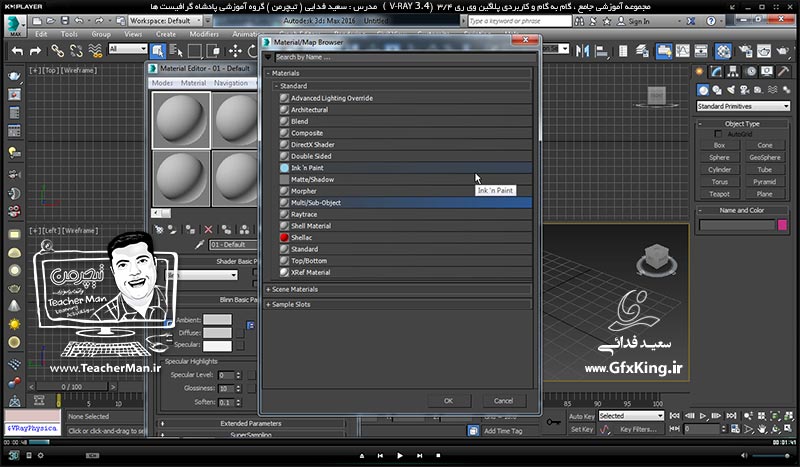Viewport: 800px width, 467px height.
Task: Click the magenta object color swatch
Action: pos(782,225)
